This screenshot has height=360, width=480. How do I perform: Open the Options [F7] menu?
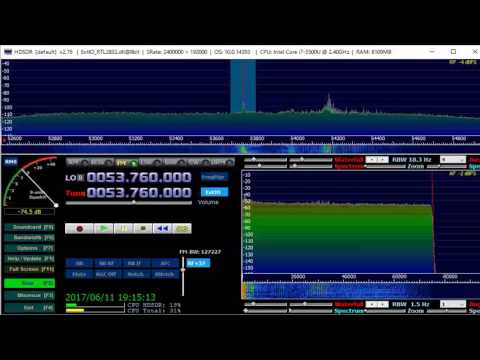click(x=30, y=248)
